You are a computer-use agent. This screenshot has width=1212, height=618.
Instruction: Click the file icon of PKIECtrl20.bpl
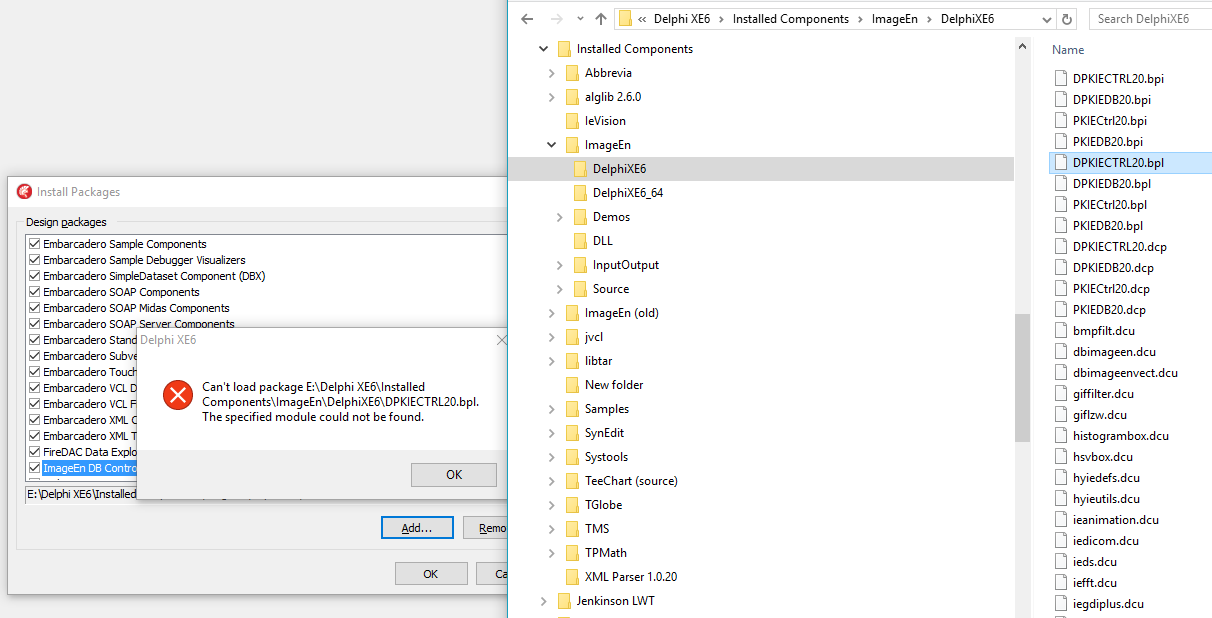1063,204
